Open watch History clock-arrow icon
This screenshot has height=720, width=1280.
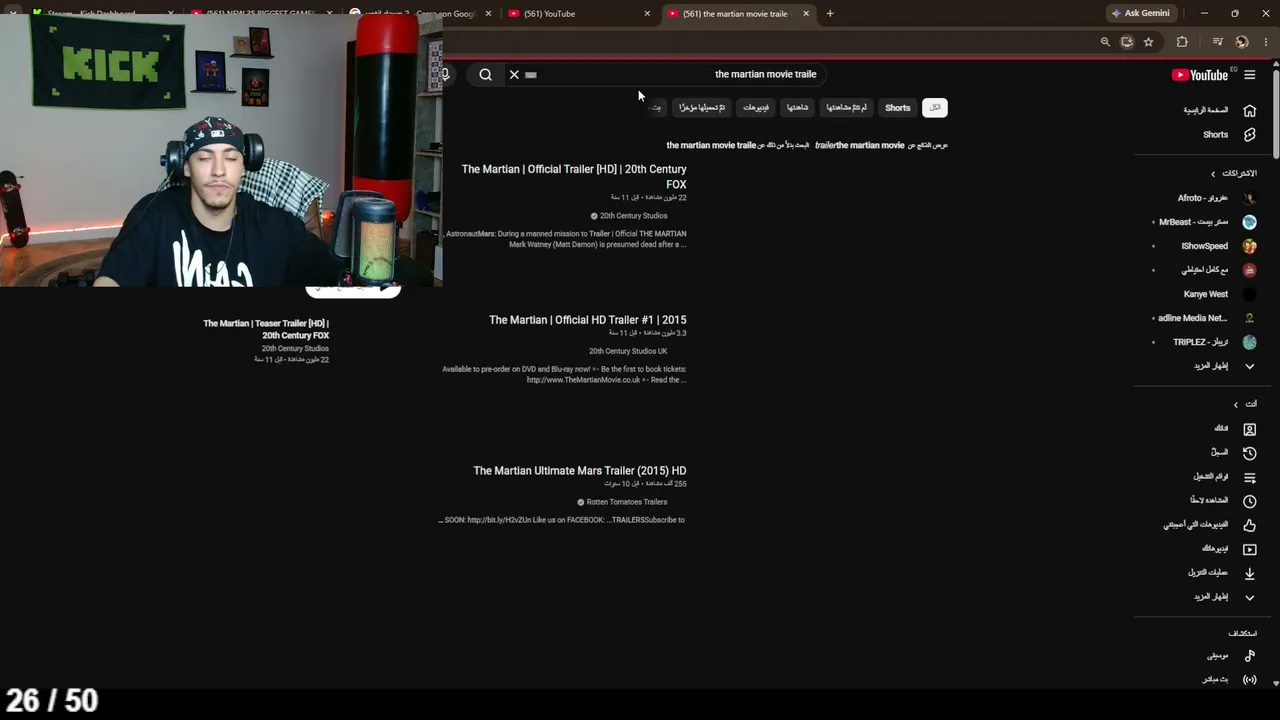click(x=1249, y=453)
